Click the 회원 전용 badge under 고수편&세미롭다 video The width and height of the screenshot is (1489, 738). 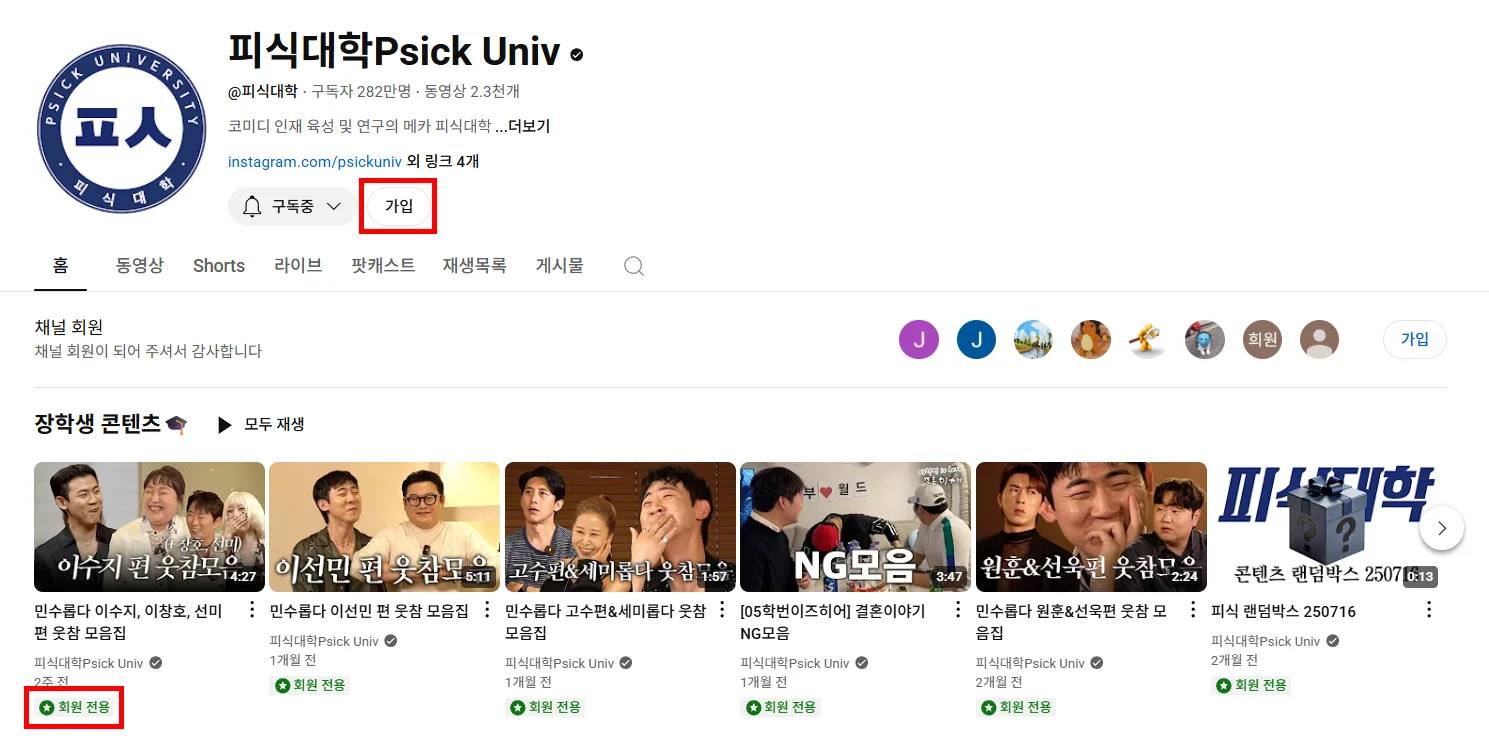click(545, 707)
